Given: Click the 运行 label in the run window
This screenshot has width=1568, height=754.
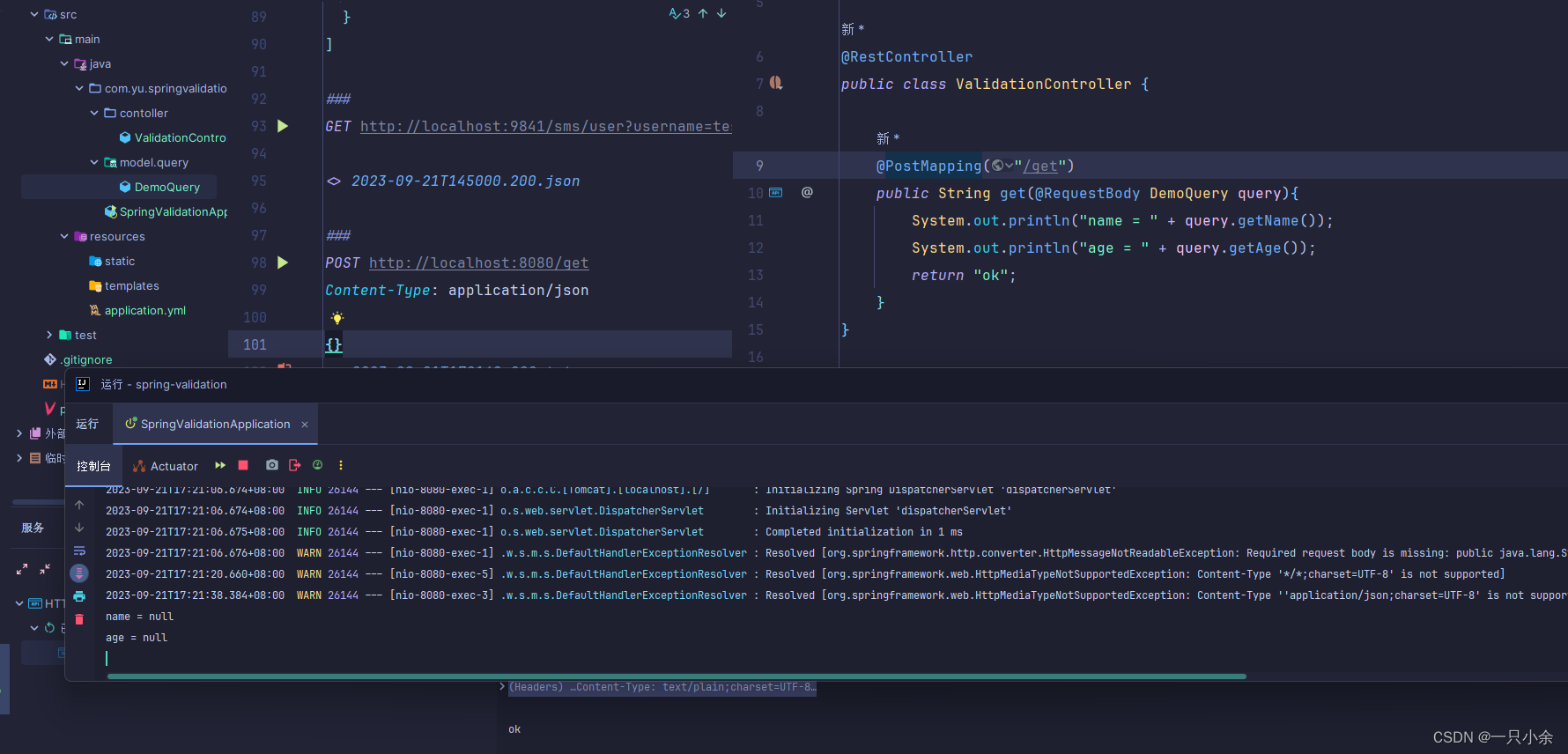Looking at the screenshot, I should tap(87, 424).
